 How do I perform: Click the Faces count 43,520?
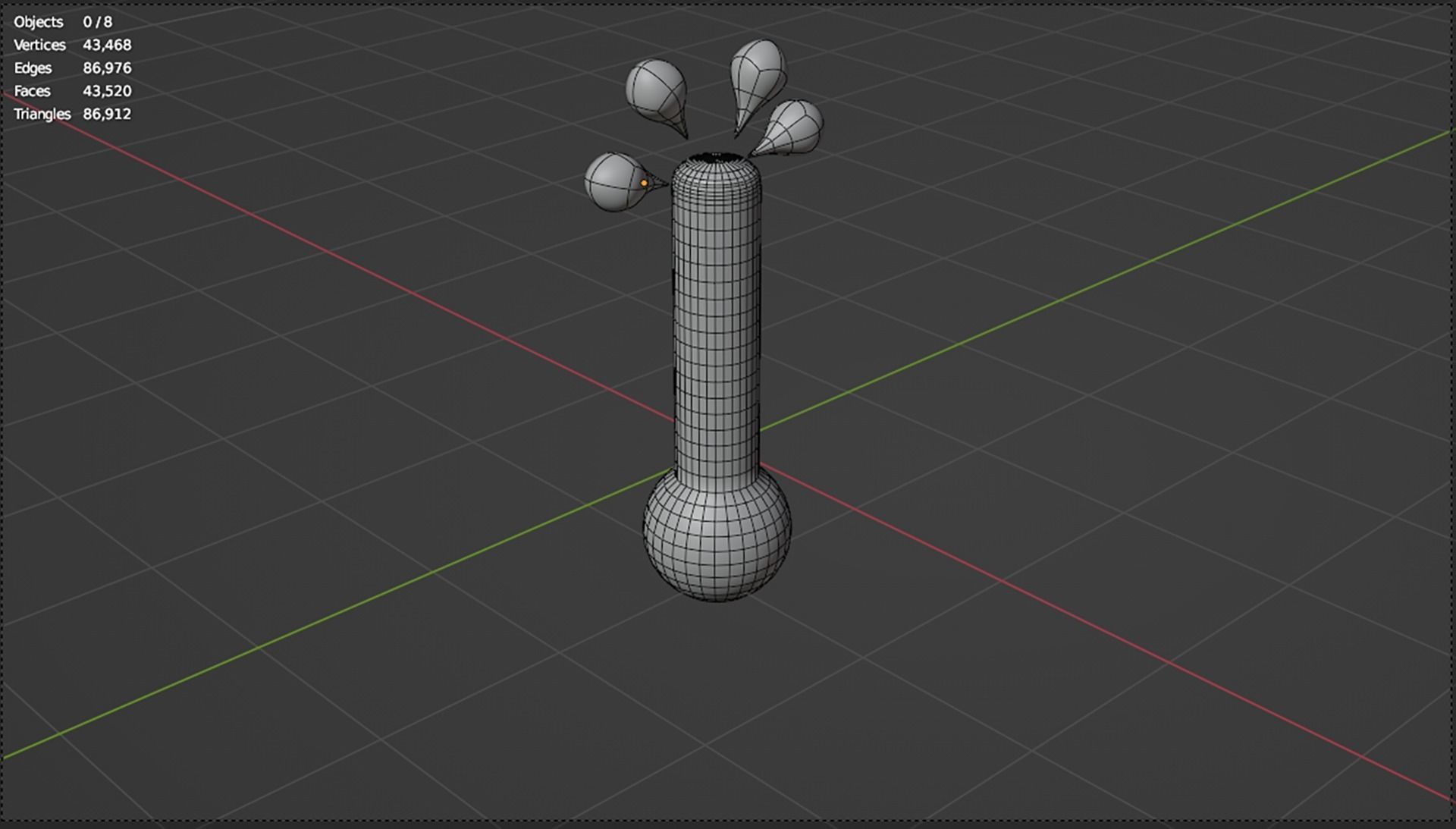[x=107, y=91]
